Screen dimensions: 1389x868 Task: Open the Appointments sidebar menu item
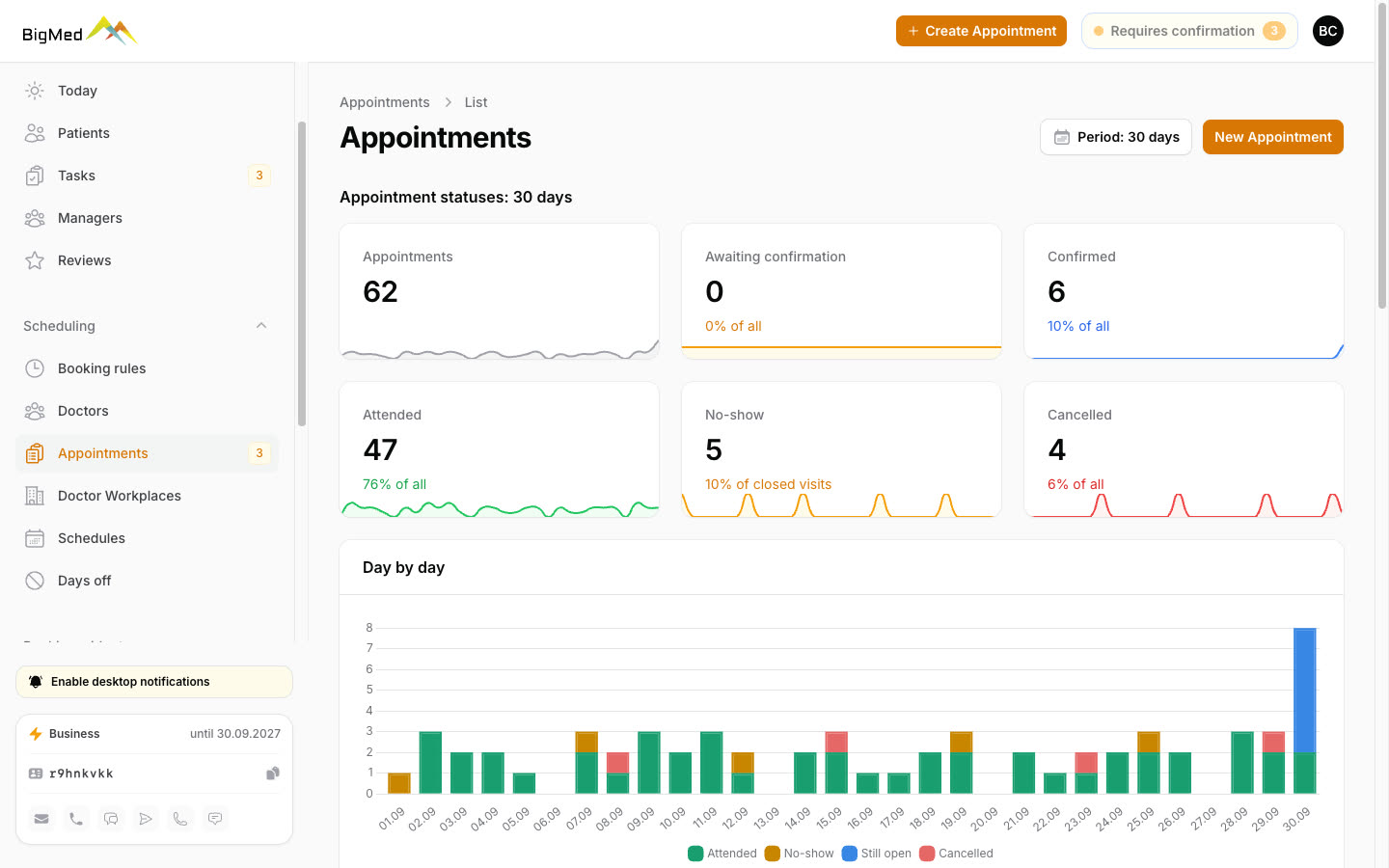point(147,453)
